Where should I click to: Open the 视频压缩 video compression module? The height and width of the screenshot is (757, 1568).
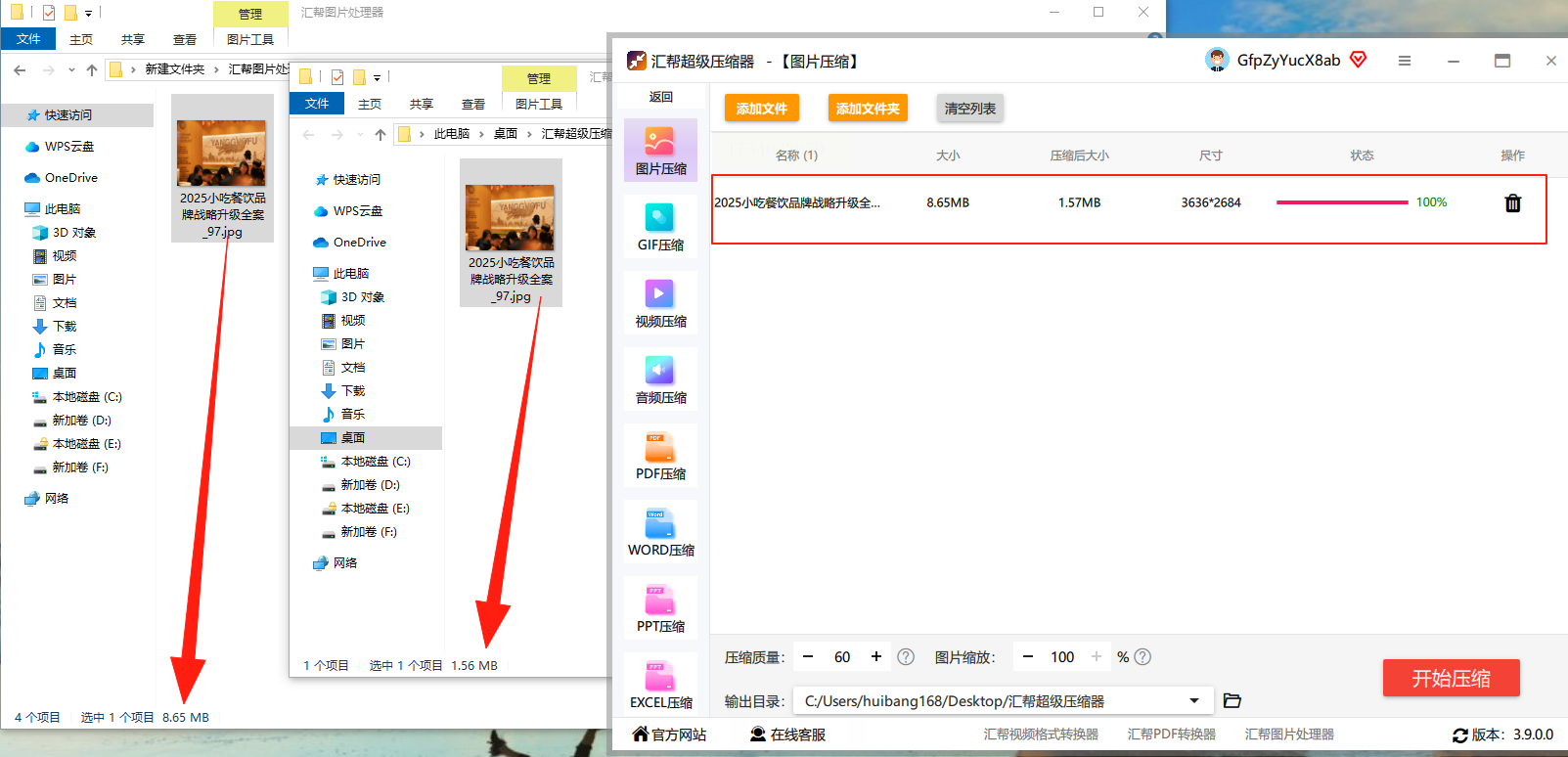[x=660, y=302]
